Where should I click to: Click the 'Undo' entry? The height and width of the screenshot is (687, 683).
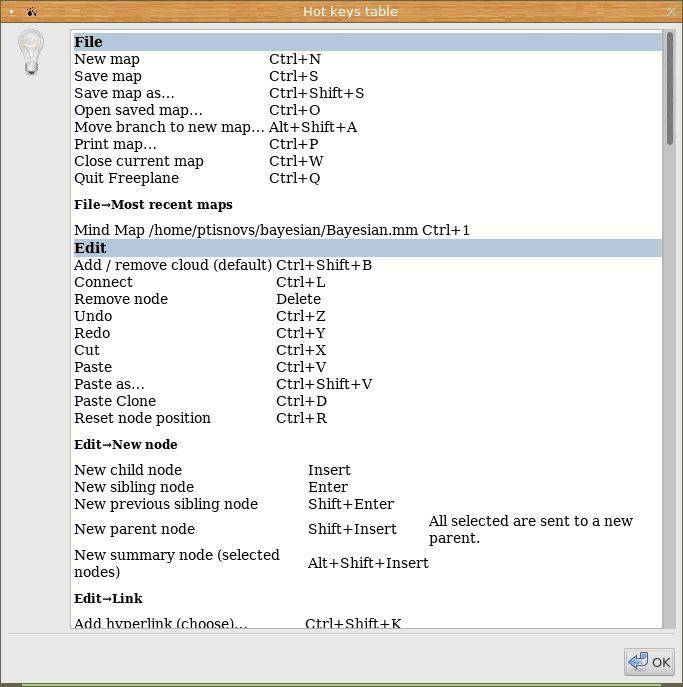[93, 316]
